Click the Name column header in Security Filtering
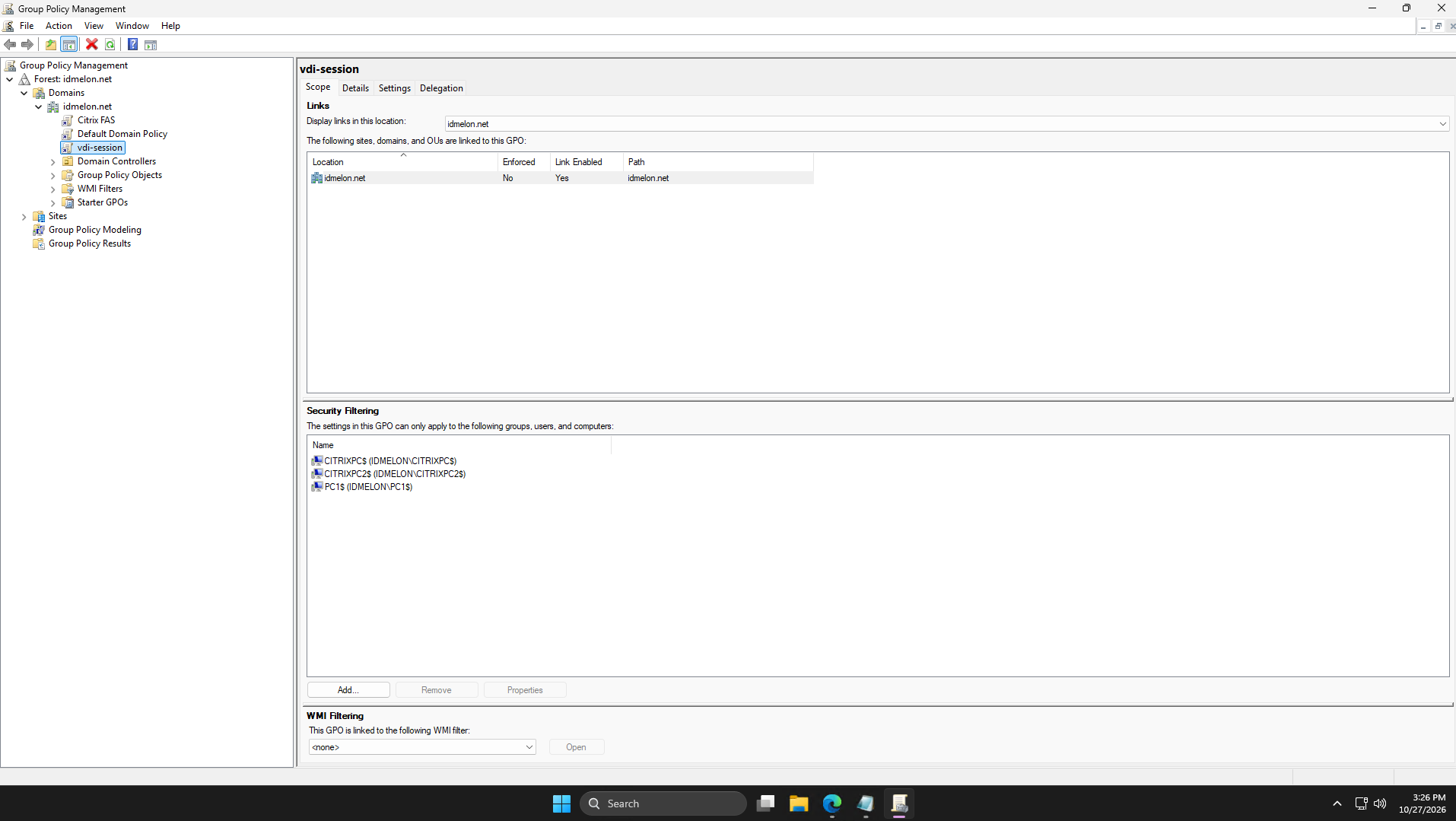 tap(459, 445)
